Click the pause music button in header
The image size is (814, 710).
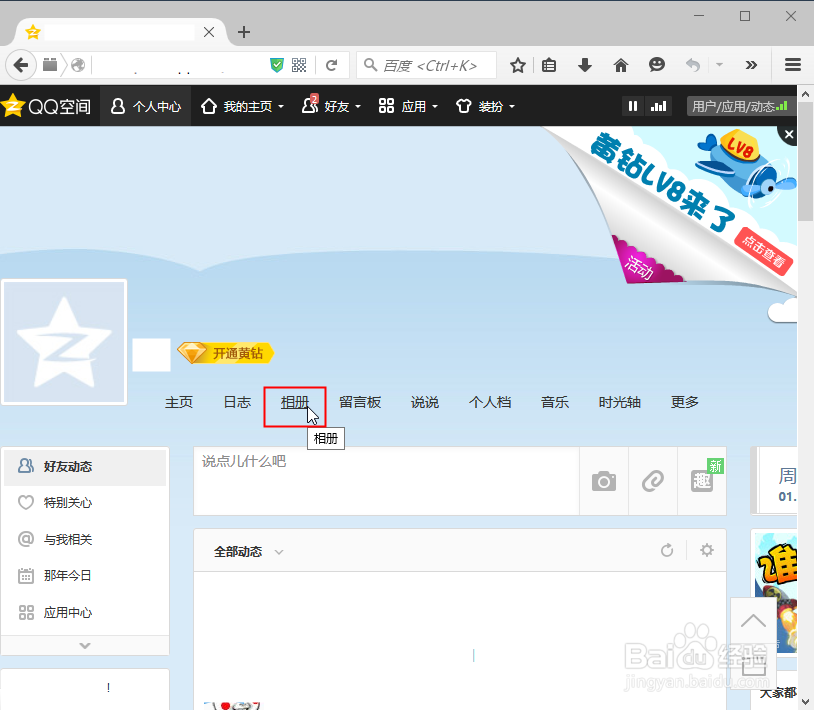[633, 106]
